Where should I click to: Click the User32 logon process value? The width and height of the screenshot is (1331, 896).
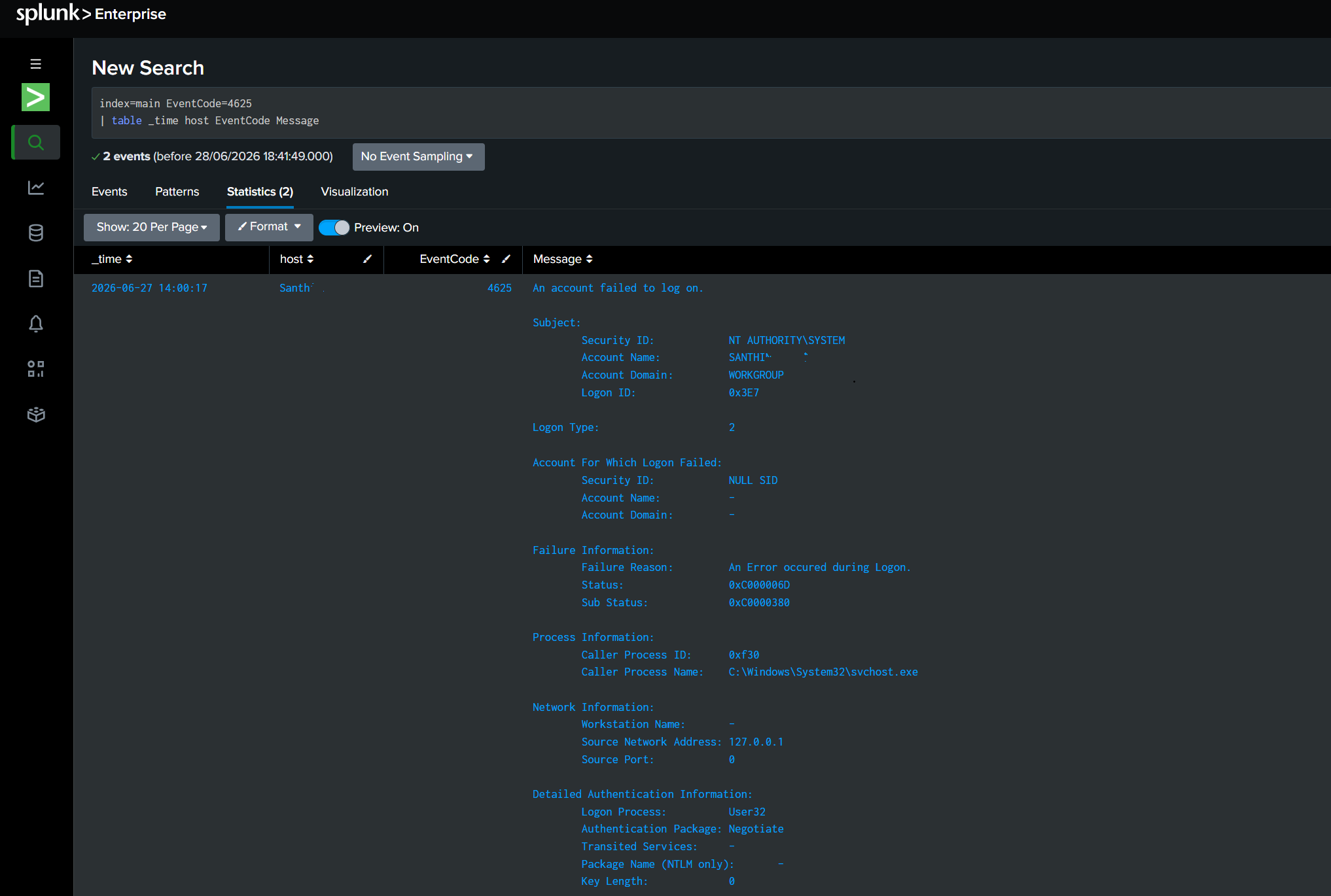coord(747,812)
